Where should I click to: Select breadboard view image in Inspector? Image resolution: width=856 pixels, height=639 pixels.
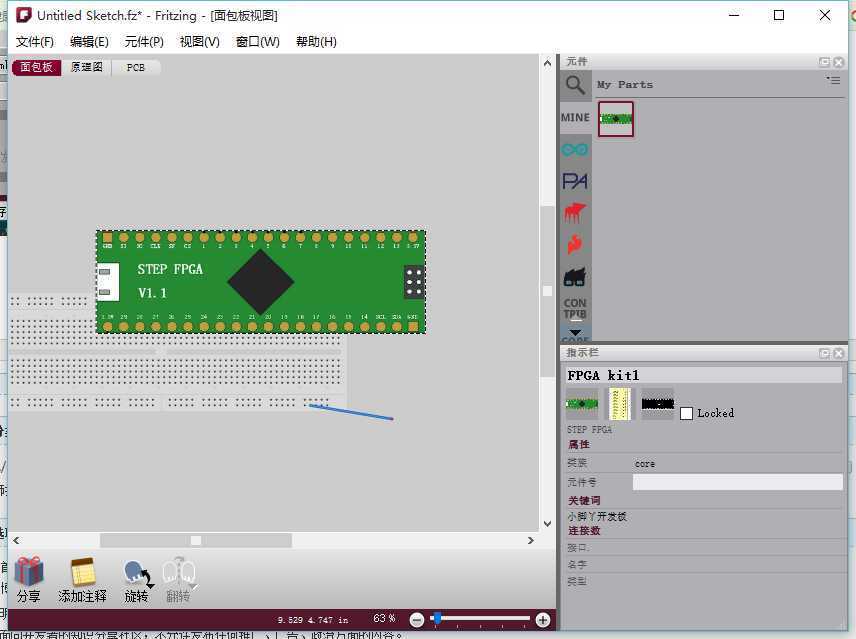point(582,404)
